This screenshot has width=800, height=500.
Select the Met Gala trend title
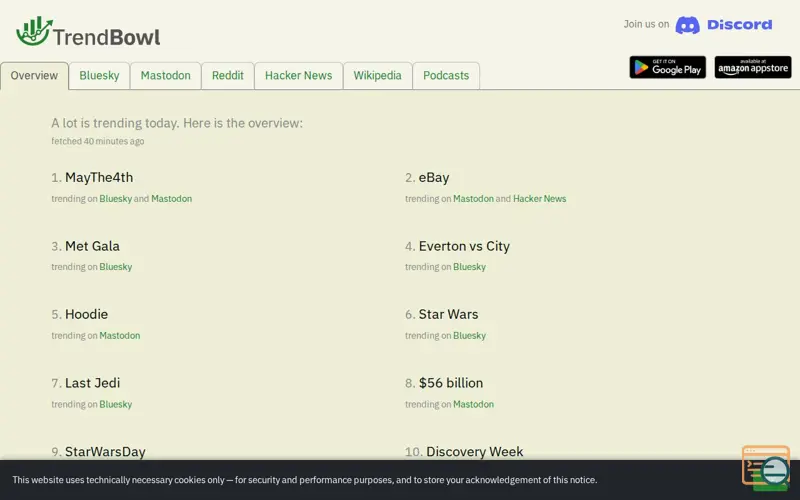(x=92, y=246)
